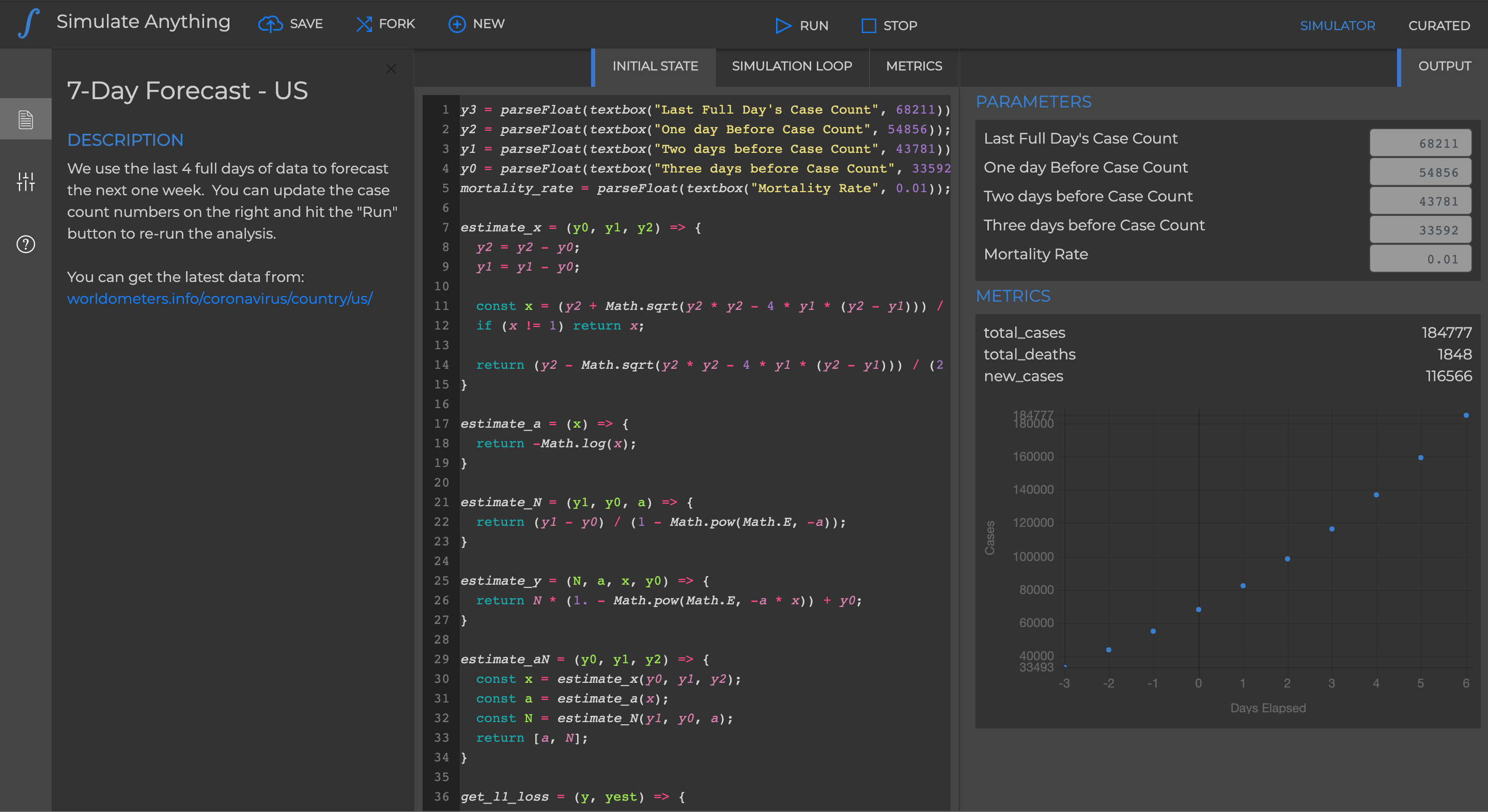The width and height of the screenshot is (1488, 812).
Task: Edit Last Full Day's Case Count field
Action: click(1420, 143)
